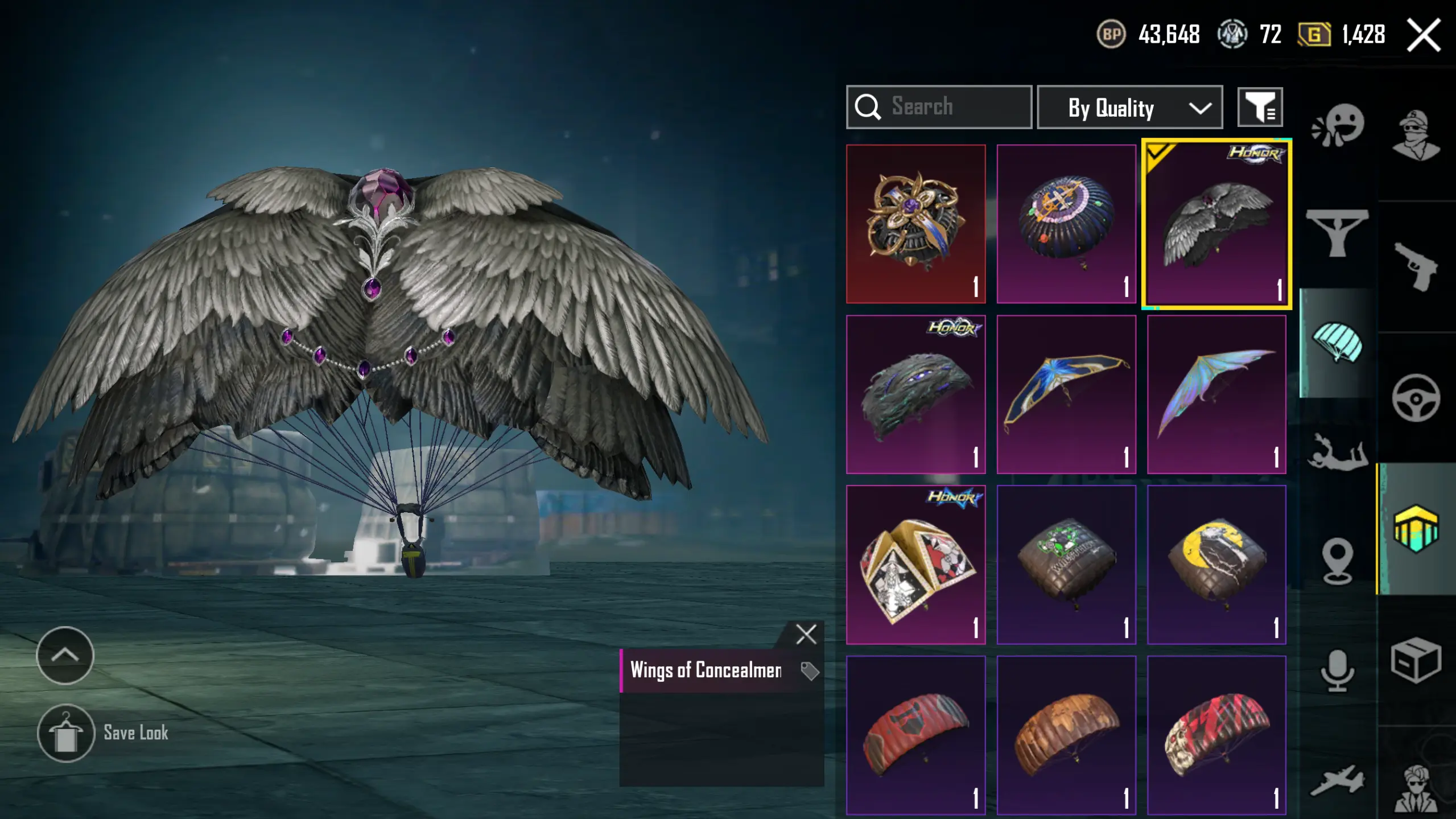This screenshot has height=819, width=1456.
Task: Open the emote category icon
Action: coord(1338,125)
